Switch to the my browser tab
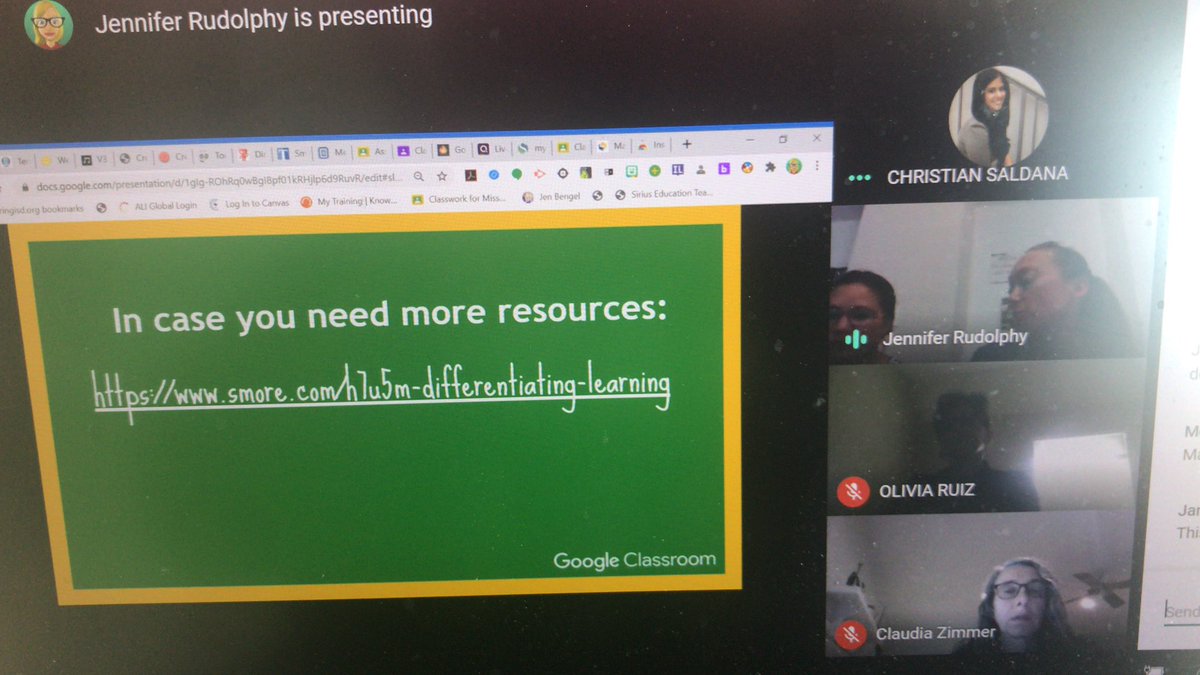Screen dimensions: 1200x675 point(531,148)
